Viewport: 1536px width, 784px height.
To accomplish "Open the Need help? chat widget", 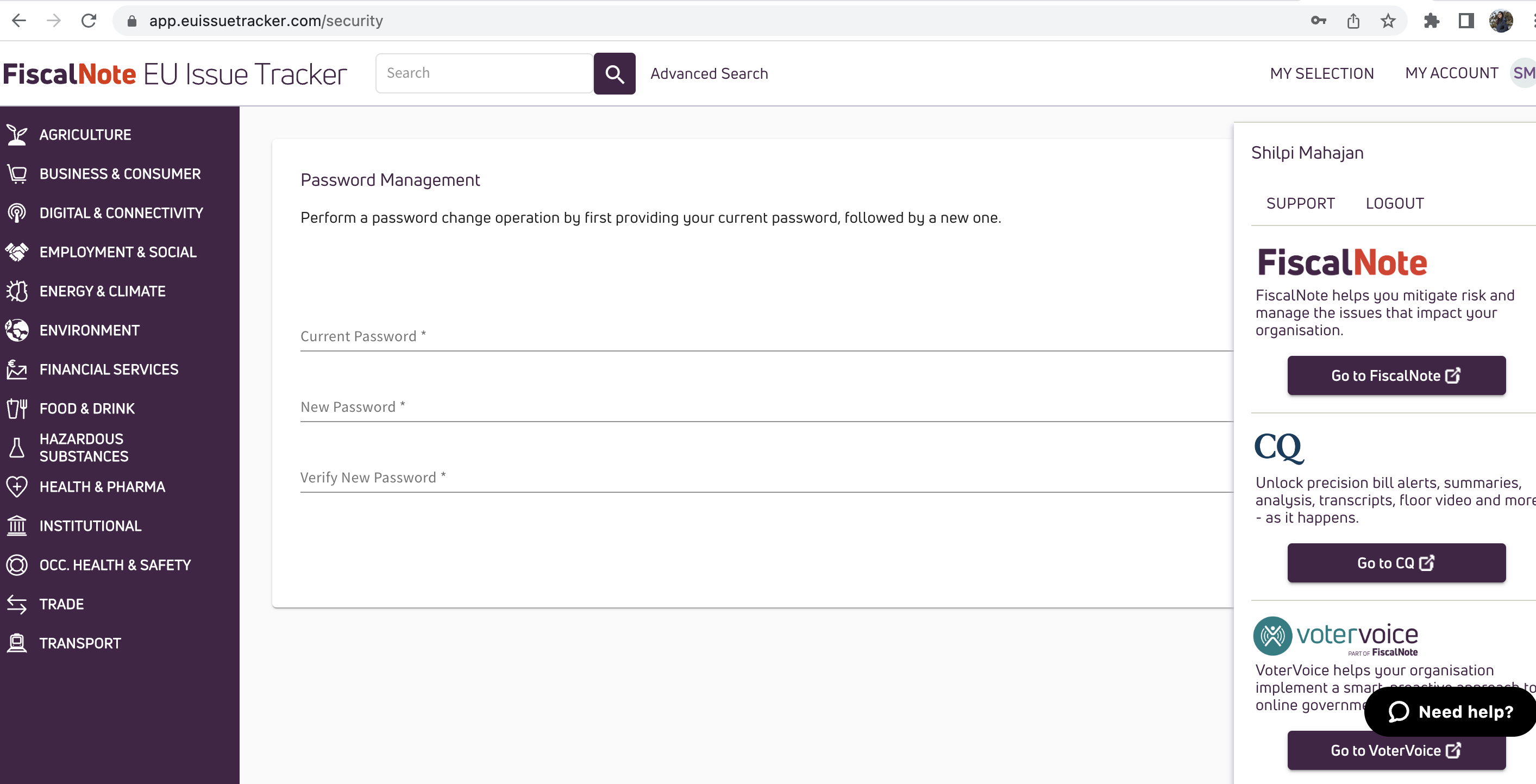I will point(1450,711).
